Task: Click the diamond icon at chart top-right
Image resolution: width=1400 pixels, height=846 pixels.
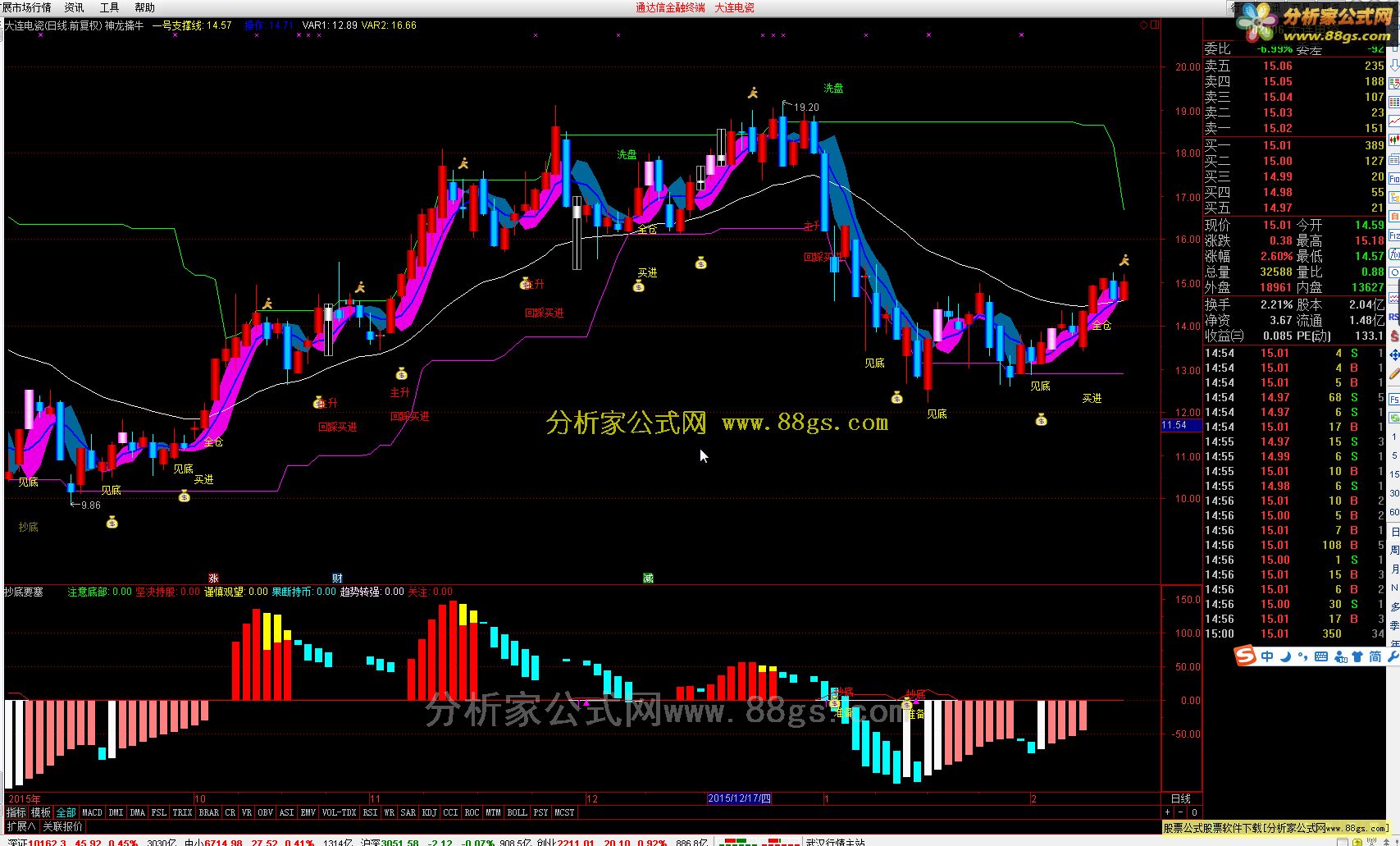Action: (x=1144, y=25)
